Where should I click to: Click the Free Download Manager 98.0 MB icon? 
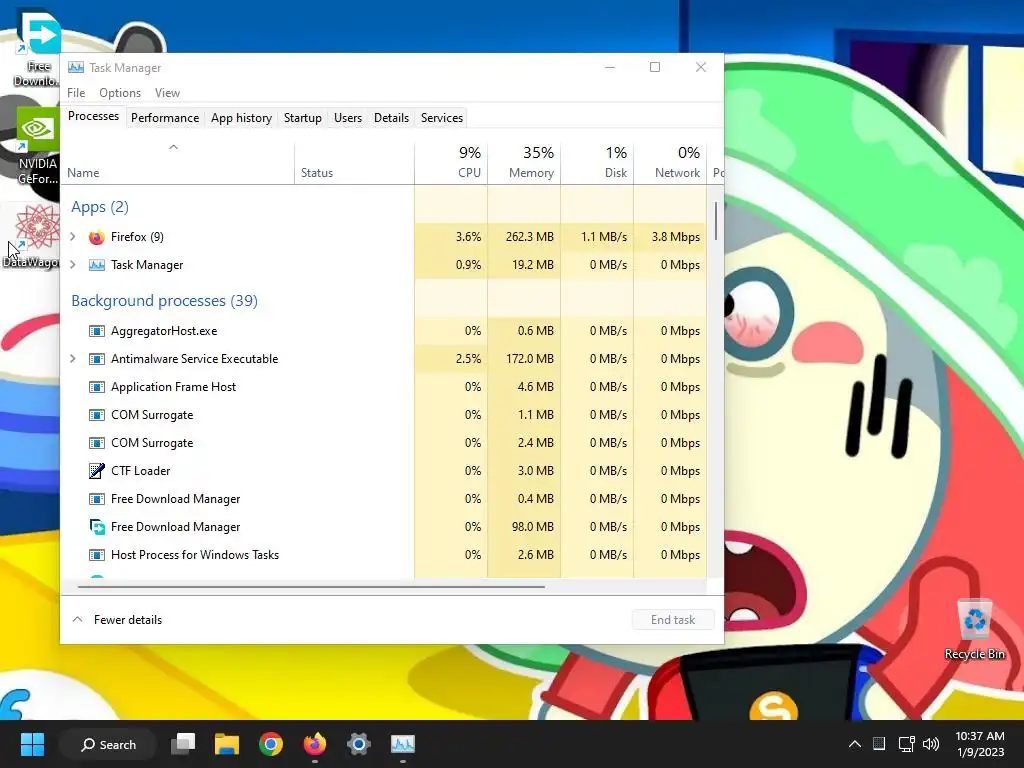click(x=97, y=527)
